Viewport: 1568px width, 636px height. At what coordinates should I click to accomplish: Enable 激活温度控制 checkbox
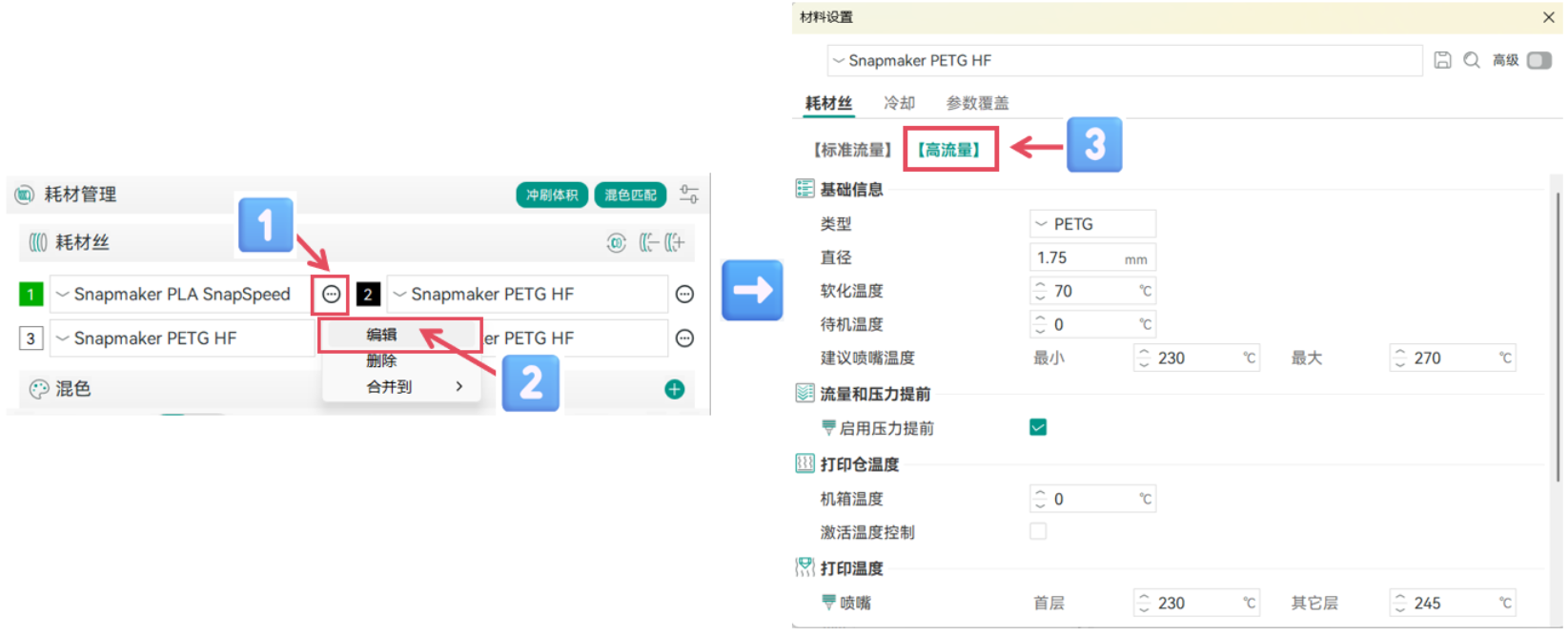[1038, 531]
